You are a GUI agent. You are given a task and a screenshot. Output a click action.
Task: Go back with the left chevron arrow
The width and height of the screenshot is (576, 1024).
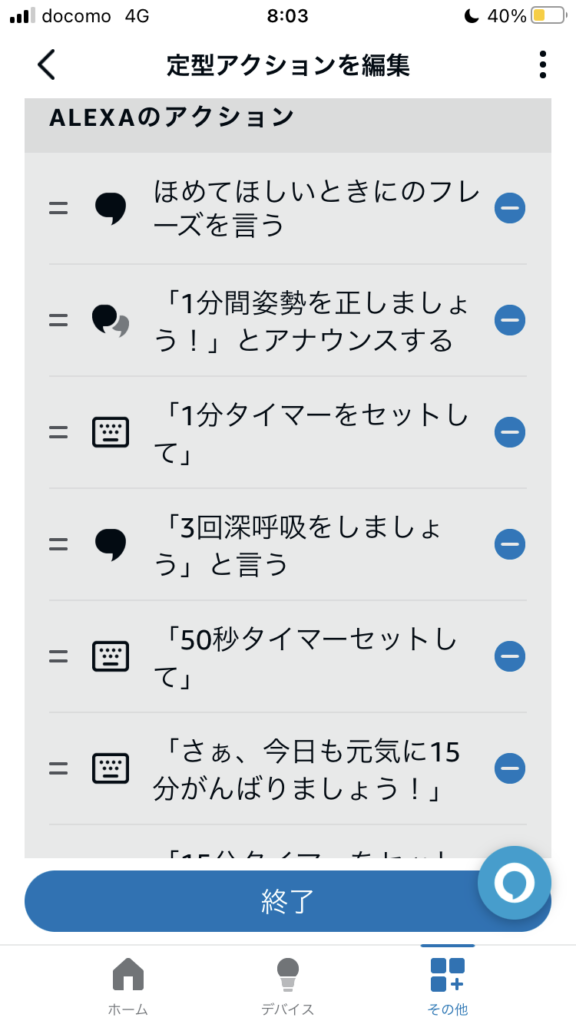click(x=46, y=65)
